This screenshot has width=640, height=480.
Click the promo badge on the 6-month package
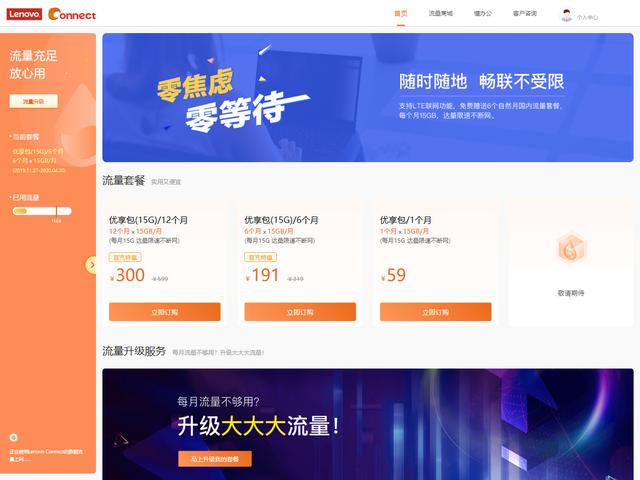[260, 257]
